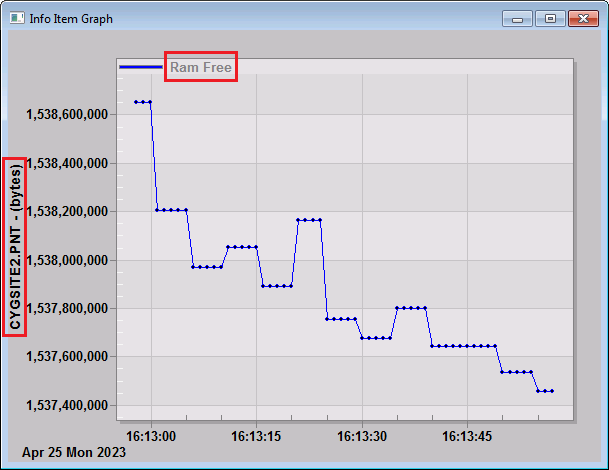The height and width of the screenshot is (470, 609).
Task: Click the 16:13:00 time axis label
Action: [x=151, y=436]
